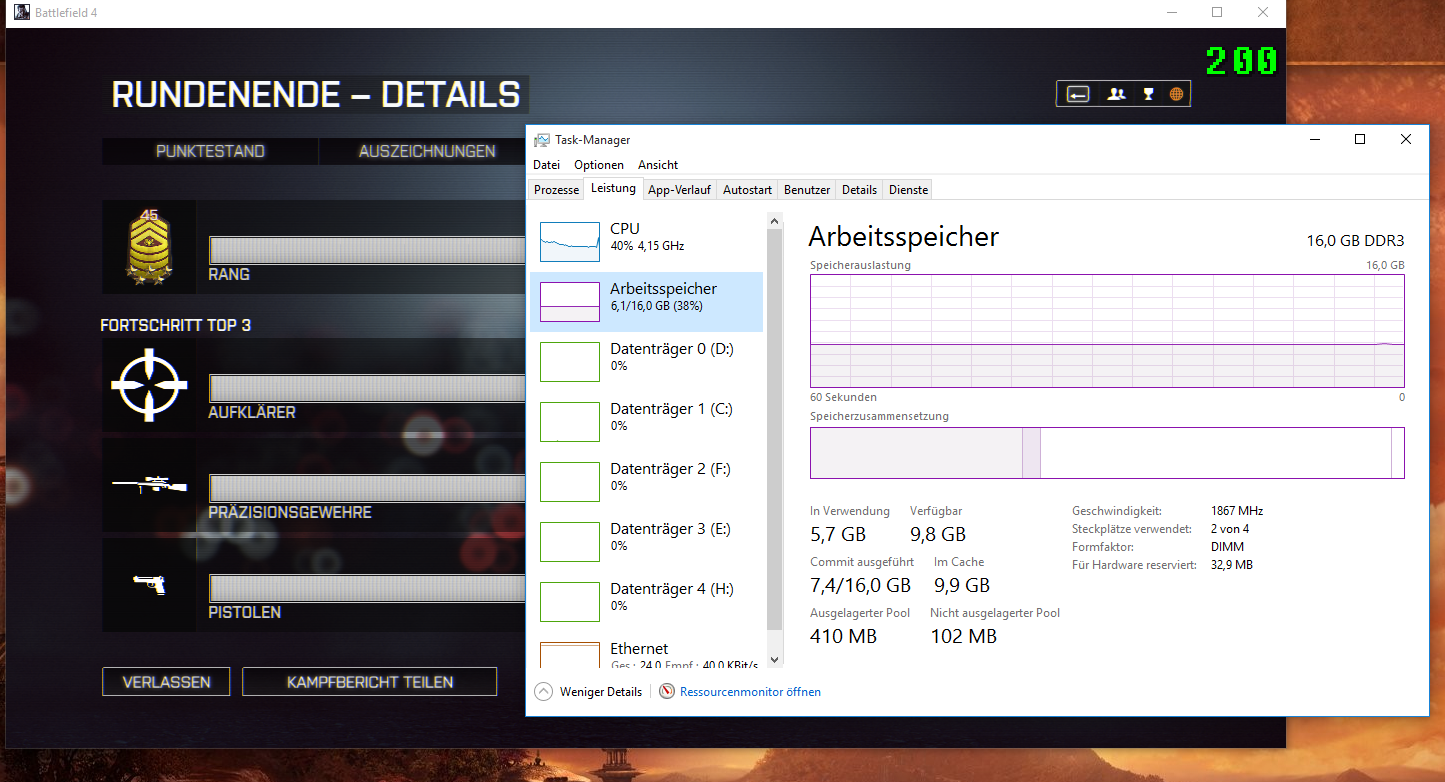Switch to the Prozesse tab

(x=556, y=190)
